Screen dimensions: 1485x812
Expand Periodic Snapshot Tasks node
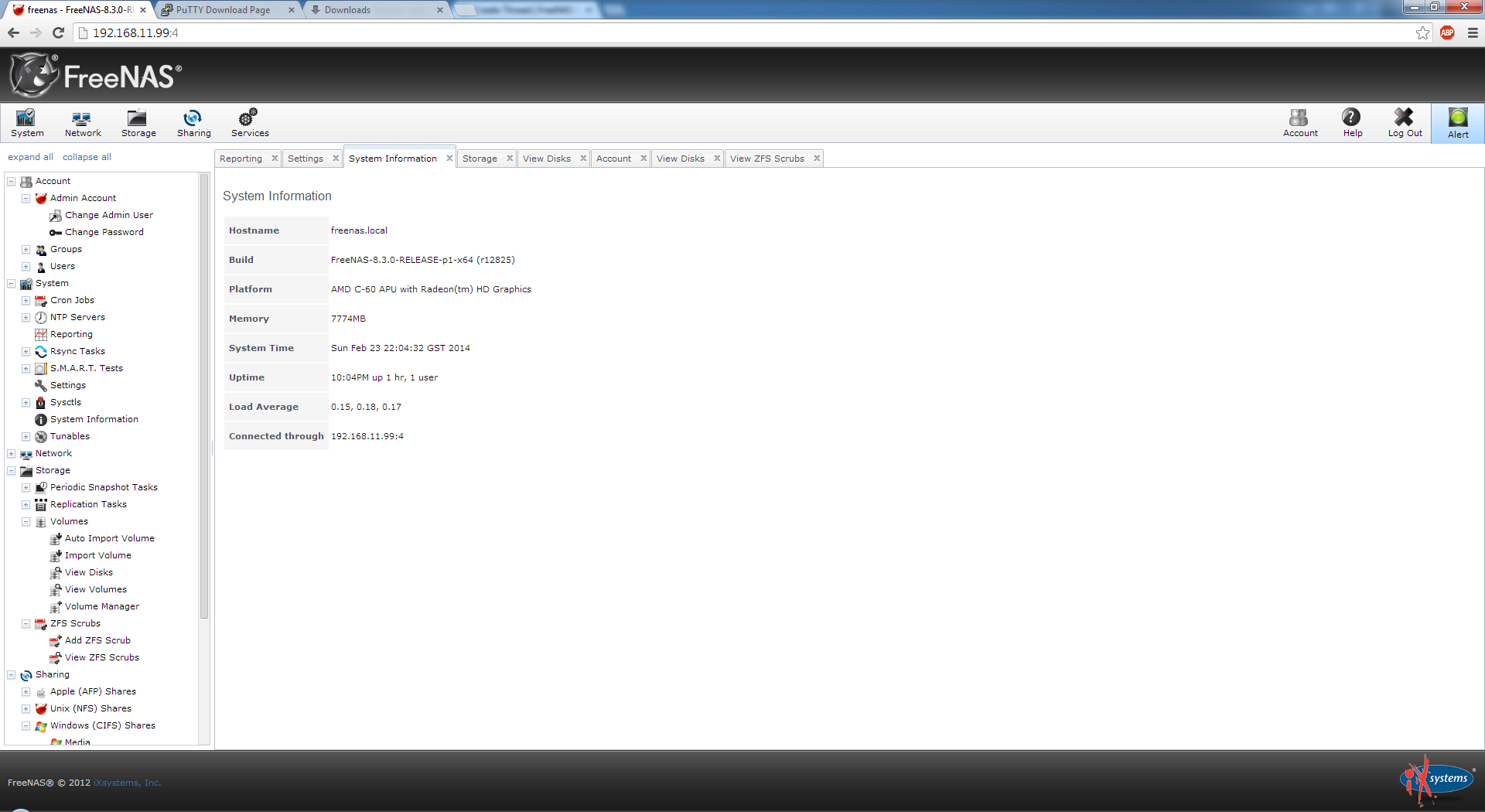pos(26,488)
